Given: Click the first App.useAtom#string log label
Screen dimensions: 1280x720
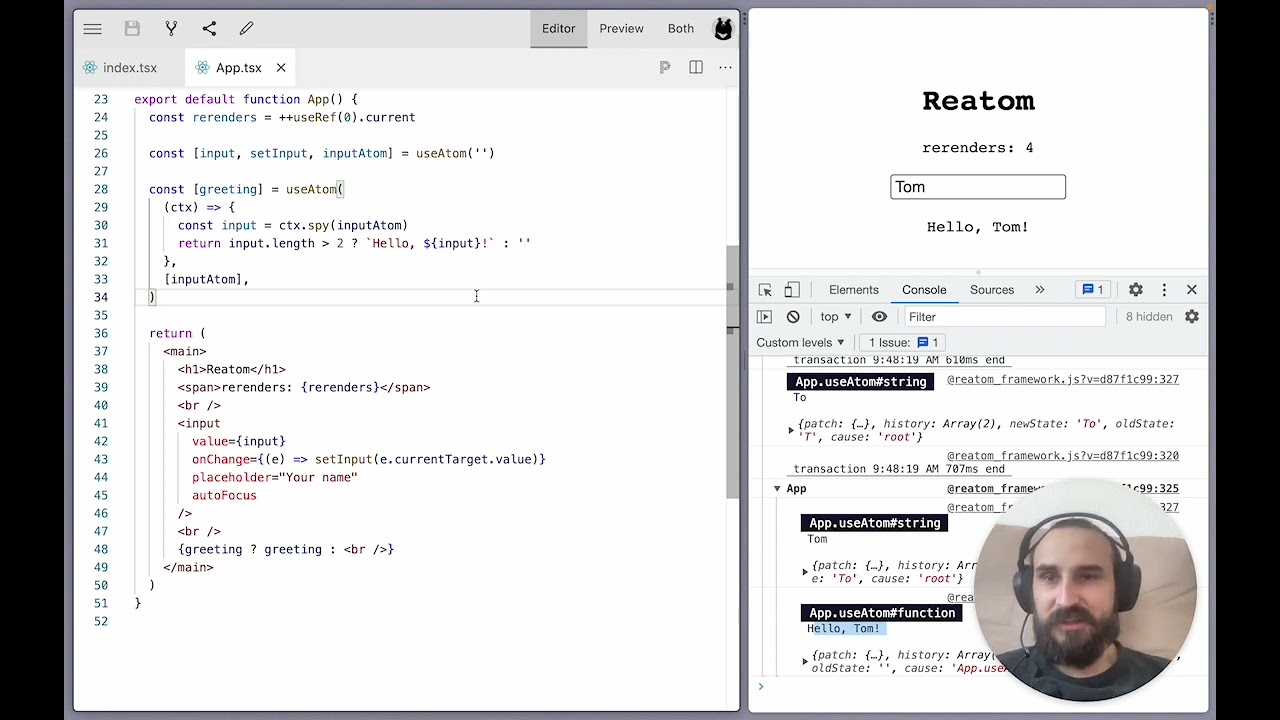Looking at the screenshot, I should tap(860, 382).
